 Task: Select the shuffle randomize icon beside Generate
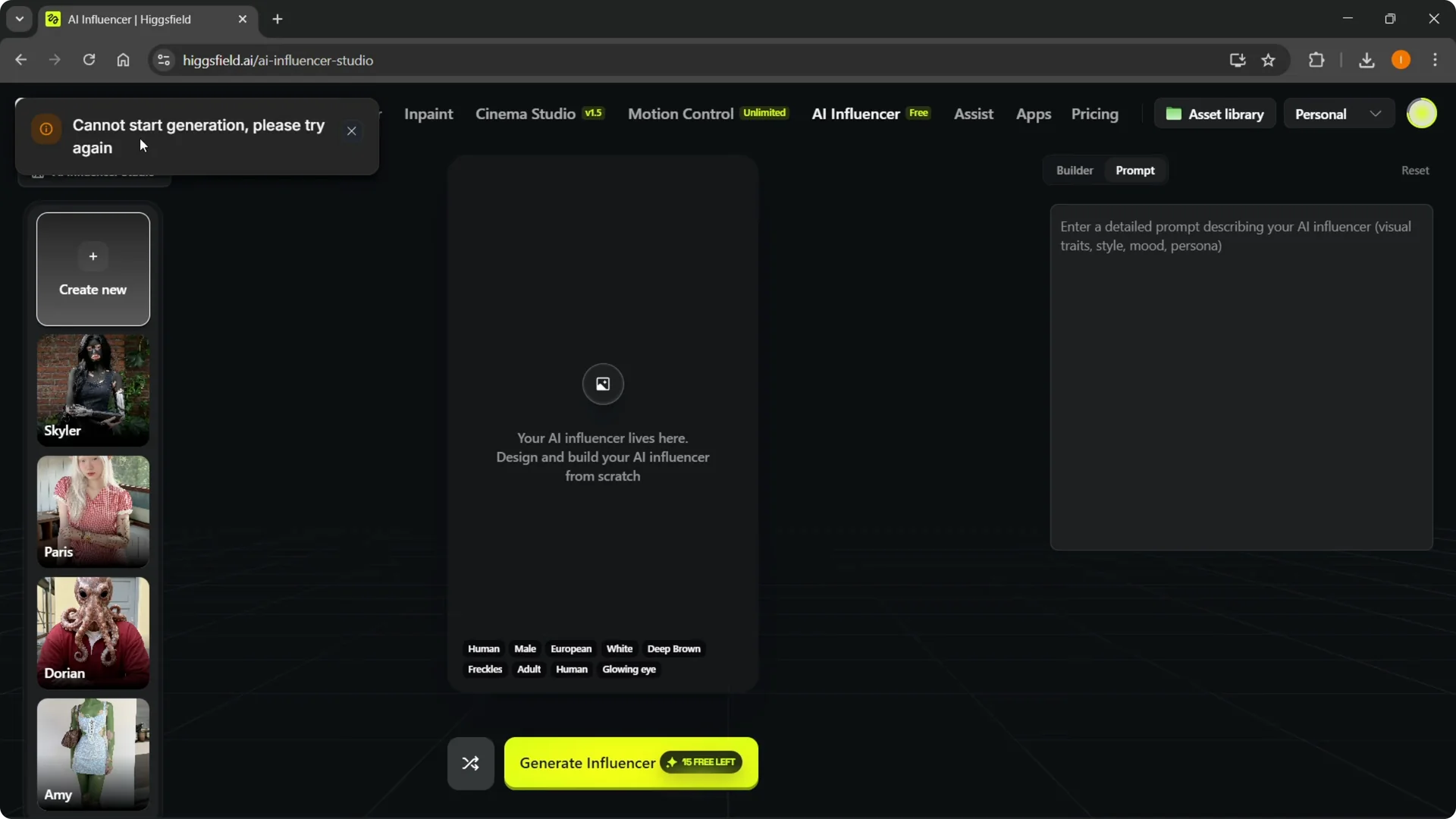point(470,763)
